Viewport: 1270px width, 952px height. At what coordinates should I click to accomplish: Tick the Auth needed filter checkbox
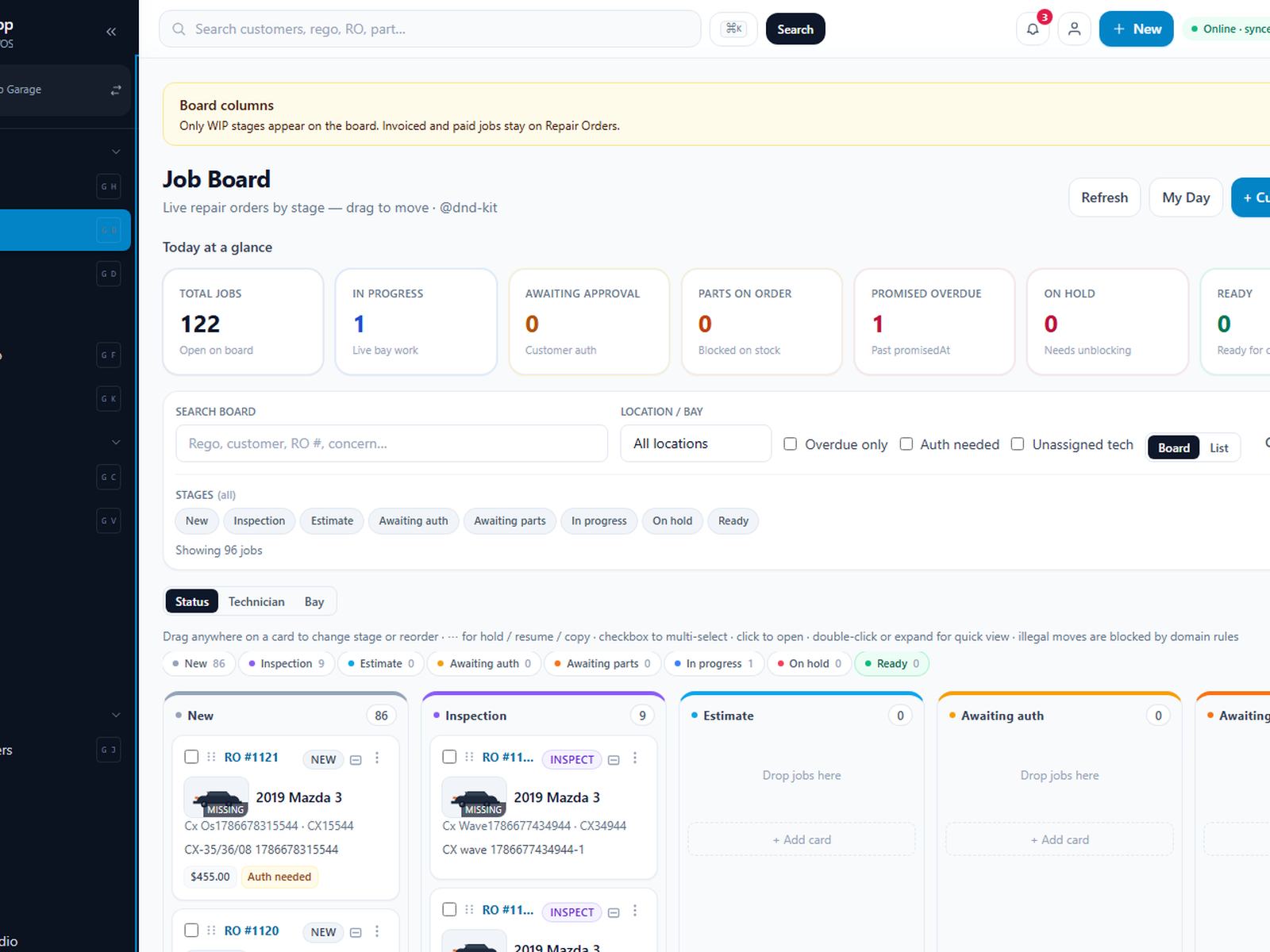point(906,444)
